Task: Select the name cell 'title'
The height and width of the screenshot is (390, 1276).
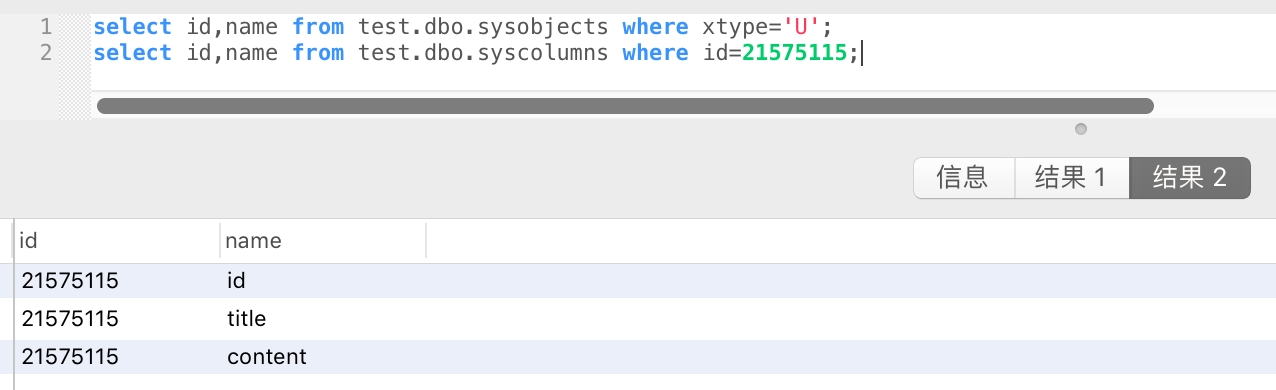Action: tap(246, 319)
